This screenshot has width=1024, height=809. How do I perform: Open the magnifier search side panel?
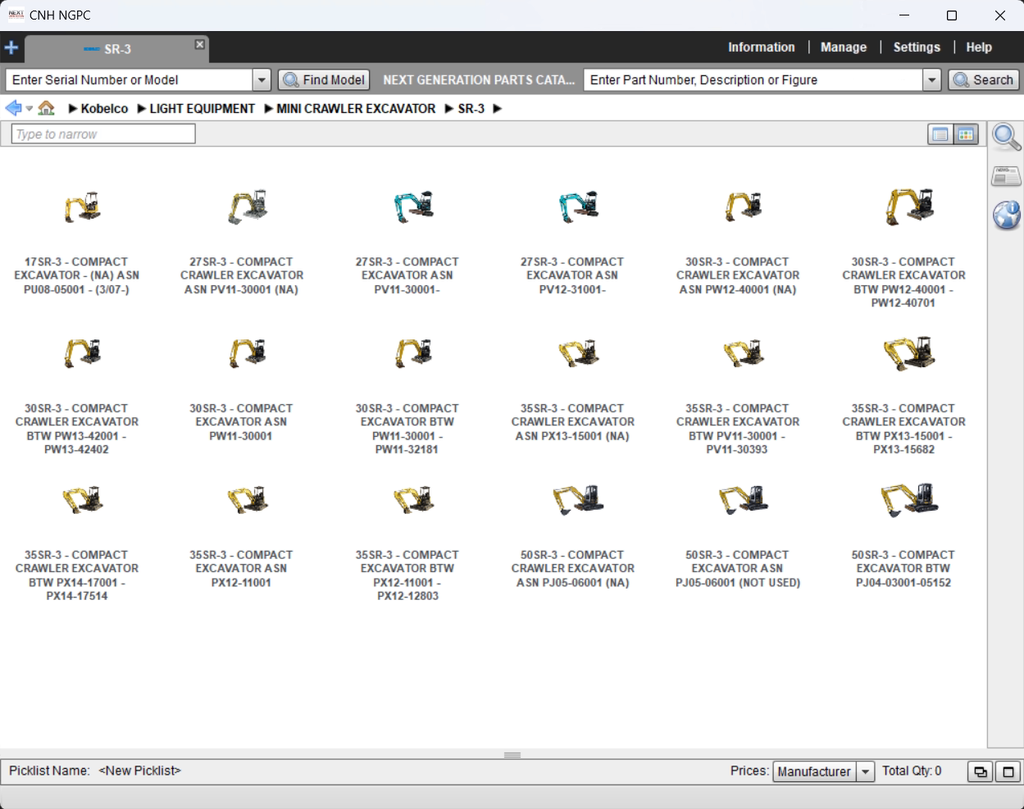pyautogui.click(x=1006, y=137)
